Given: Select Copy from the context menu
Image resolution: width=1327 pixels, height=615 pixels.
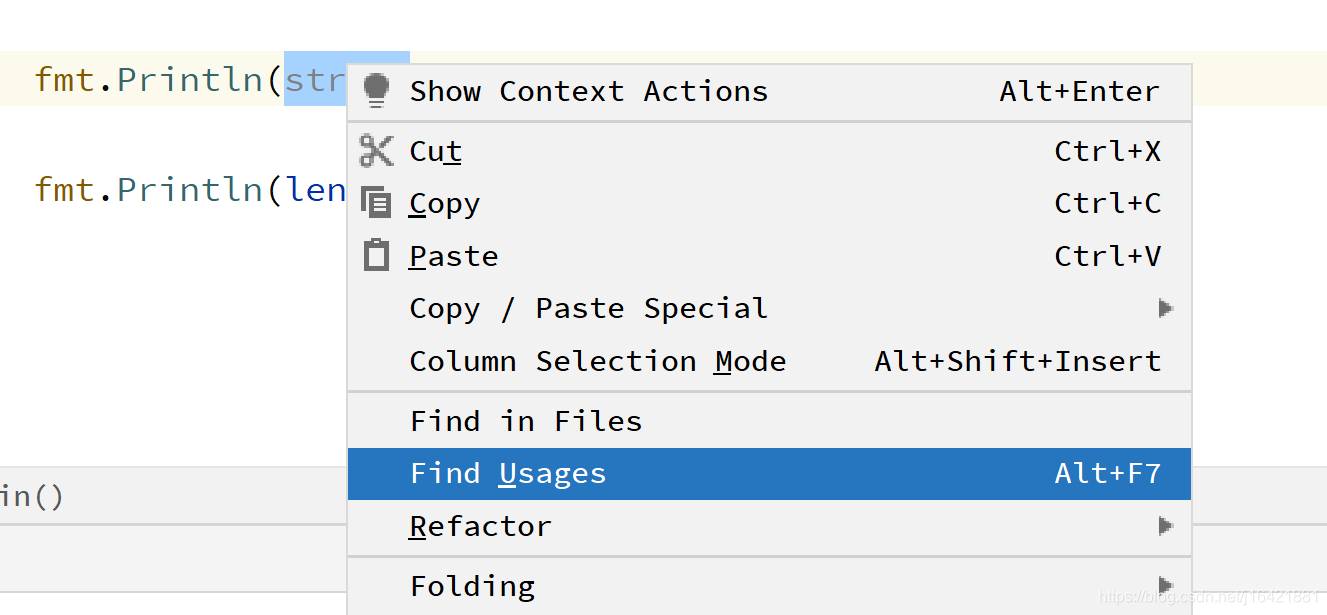Looking at the screenshot, I should pyautogui.click(x=443, y=202).
